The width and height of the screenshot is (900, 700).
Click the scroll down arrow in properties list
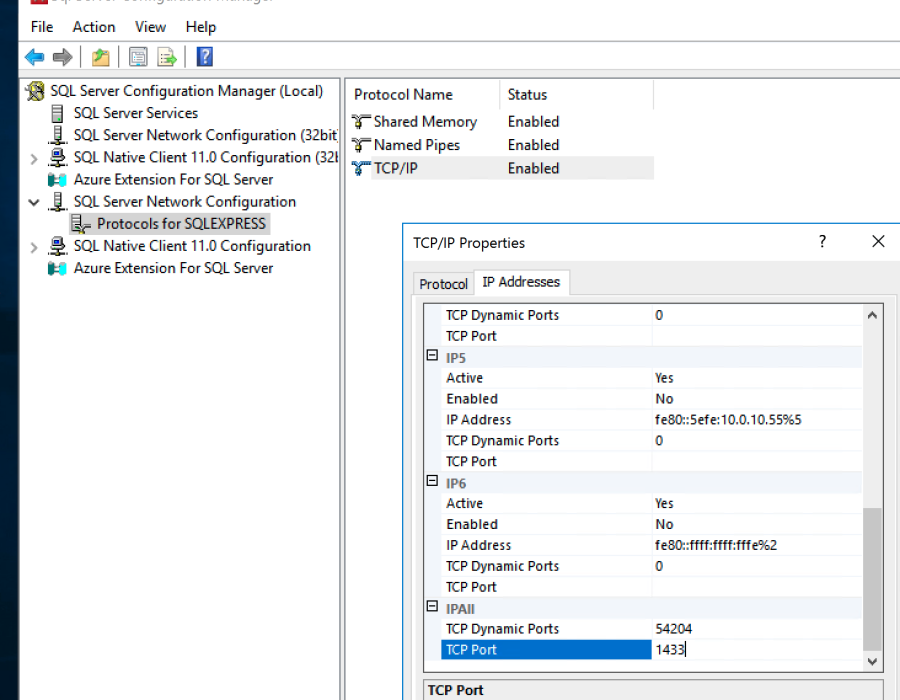(x=872, y=662)
